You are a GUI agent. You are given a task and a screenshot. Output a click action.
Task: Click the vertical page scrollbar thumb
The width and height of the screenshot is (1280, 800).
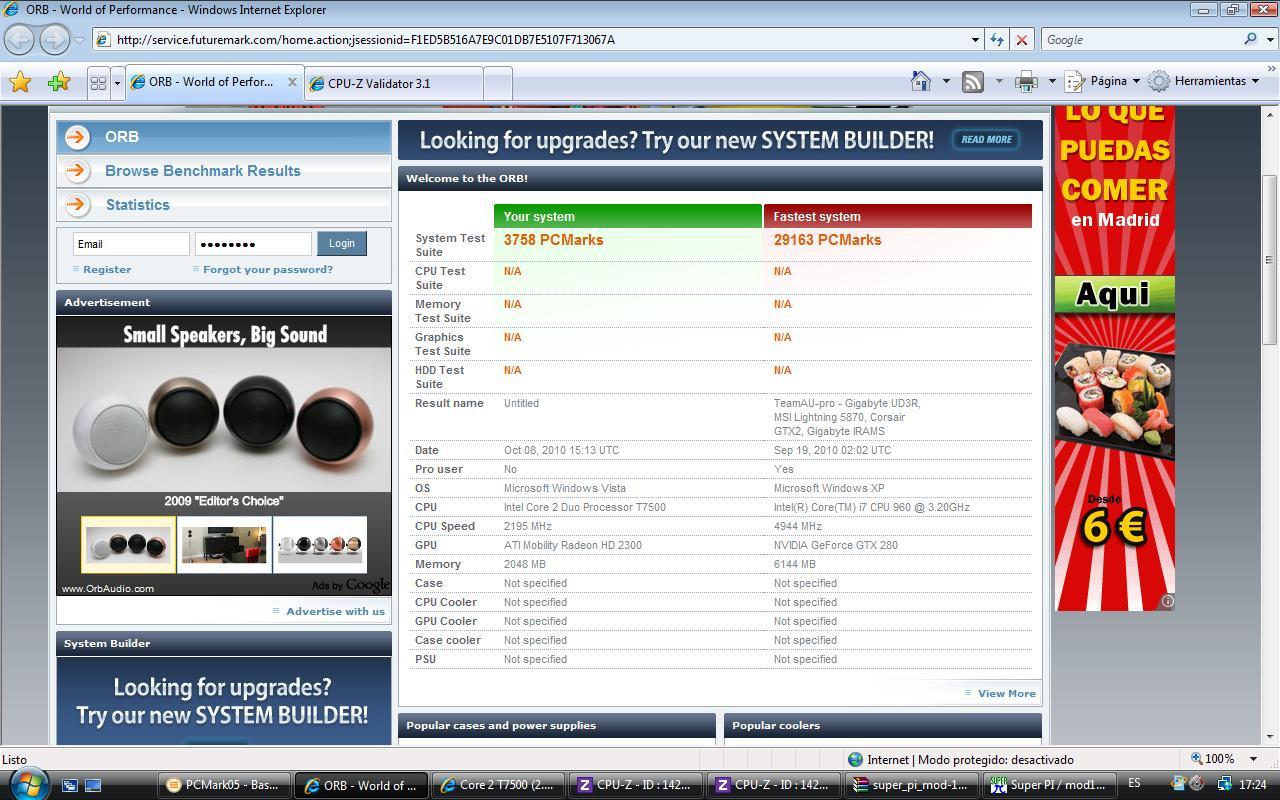point(1270,260)
